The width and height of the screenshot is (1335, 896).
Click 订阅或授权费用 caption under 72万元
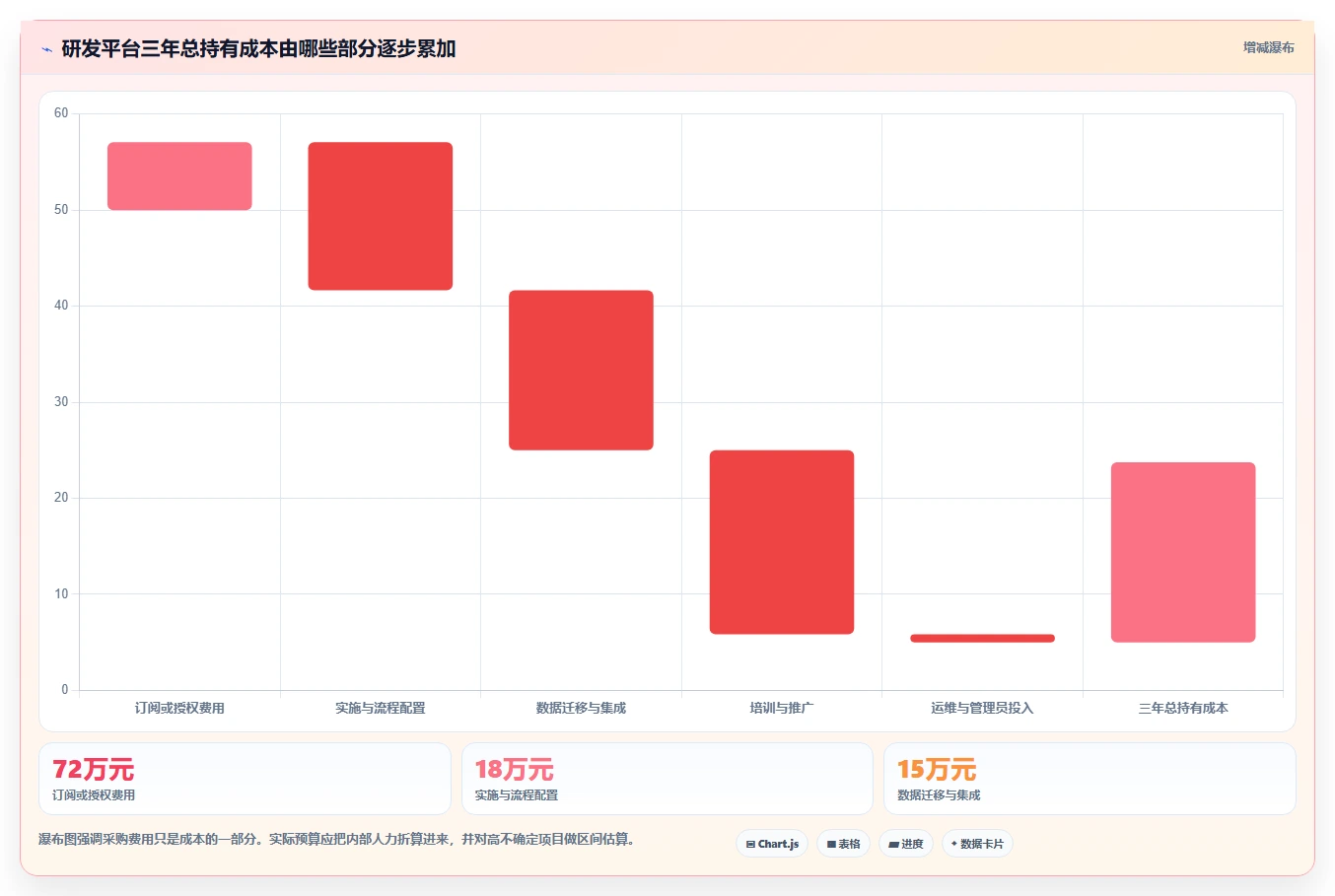[94, 795]
